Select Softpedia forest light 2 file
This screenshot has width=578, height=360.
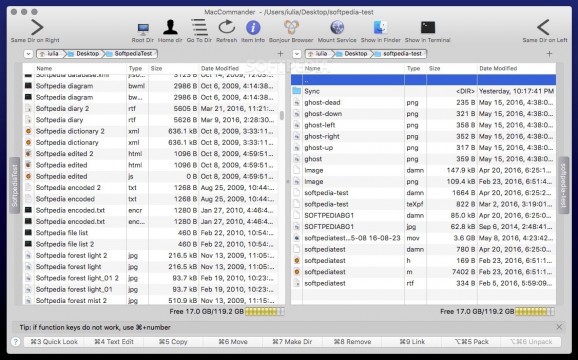pyautogui.click(x=151, y=255)
